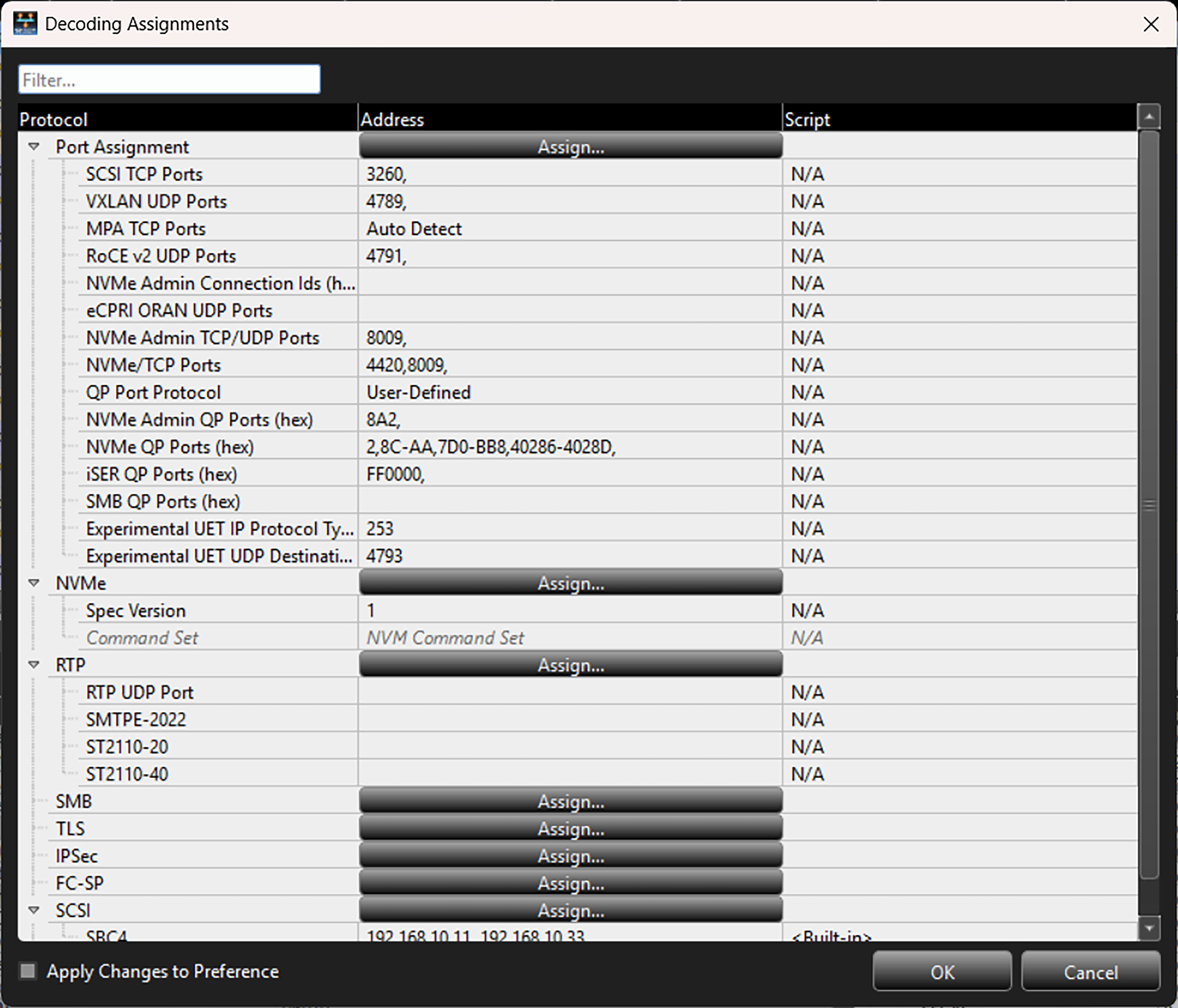Collapse the NVMe tree group
Viewport: 1178px width, 1008px height.
pyautogui.click(x=34, y=583)
